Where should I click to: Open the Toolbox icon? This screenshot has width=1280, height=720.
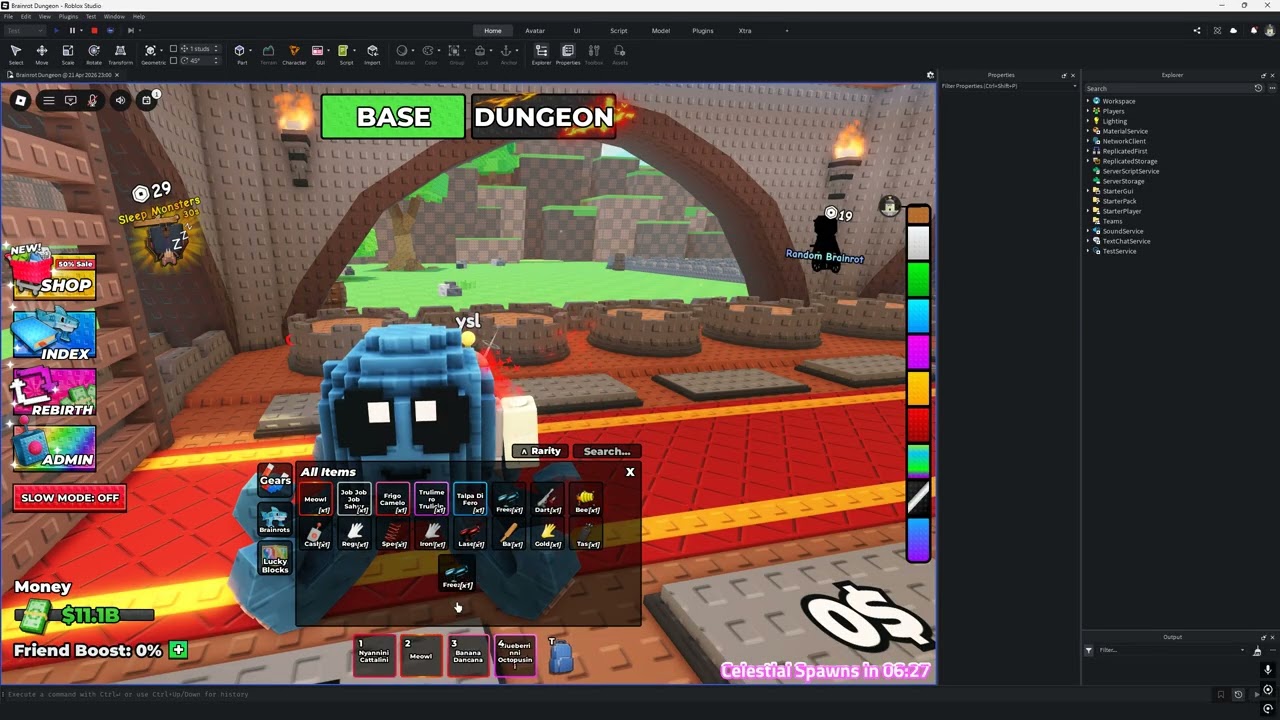[594, 54]
